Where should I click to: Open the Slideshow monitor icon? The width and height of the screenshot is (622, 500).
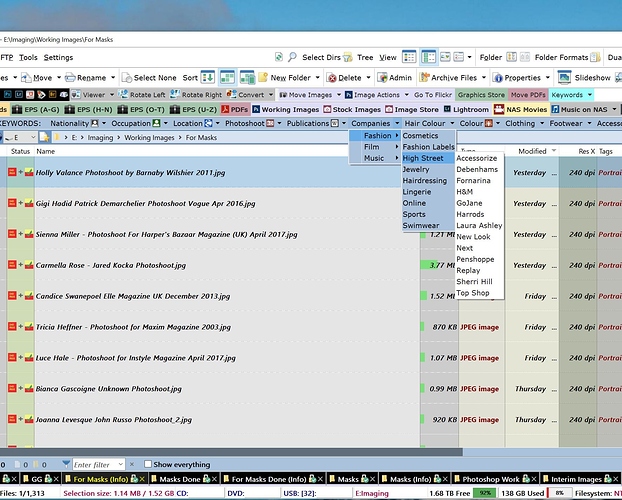(x=564, y=77)
